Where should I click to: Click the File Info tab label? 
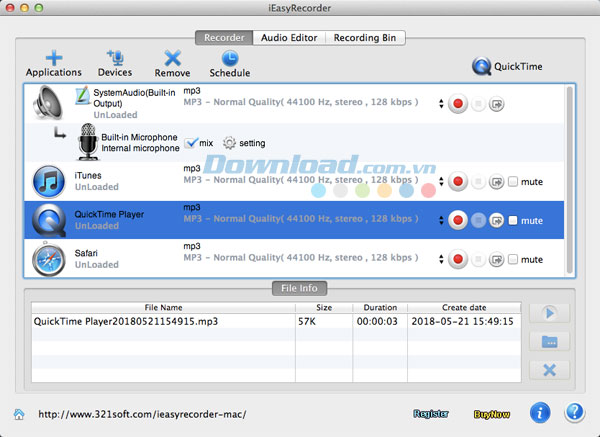[x=299, y=288]
